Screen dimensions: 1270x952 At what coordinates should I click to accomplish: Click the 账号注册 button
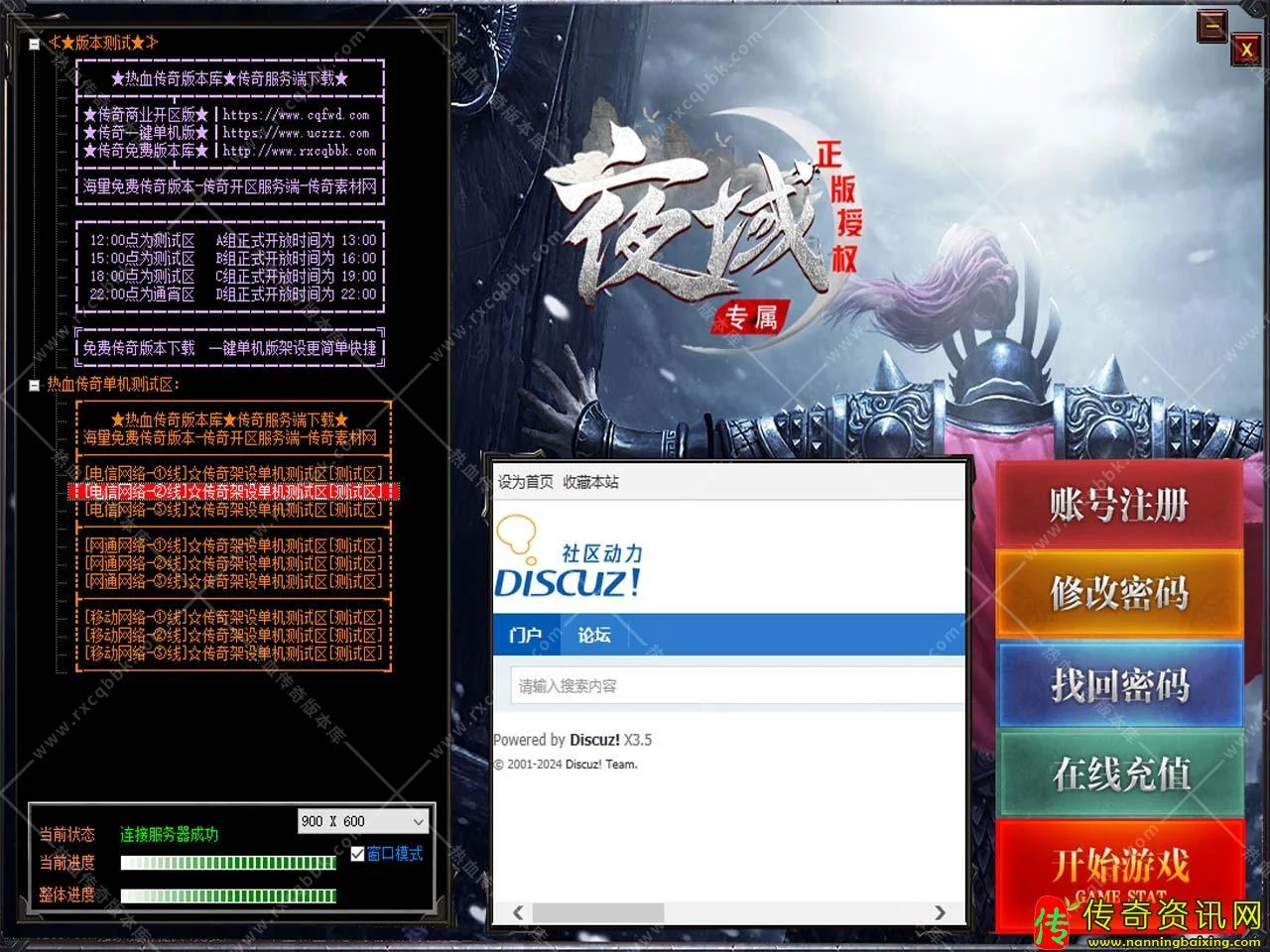(1119, 505)
